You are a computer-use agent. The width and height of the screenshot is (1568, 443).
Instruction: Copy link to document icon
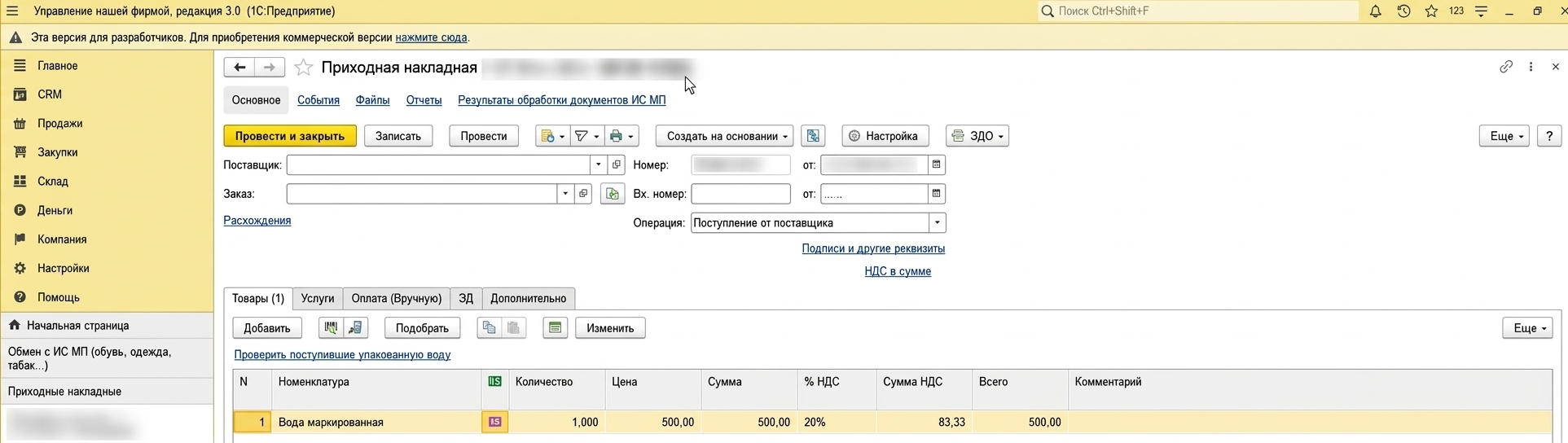point(1506,67)
